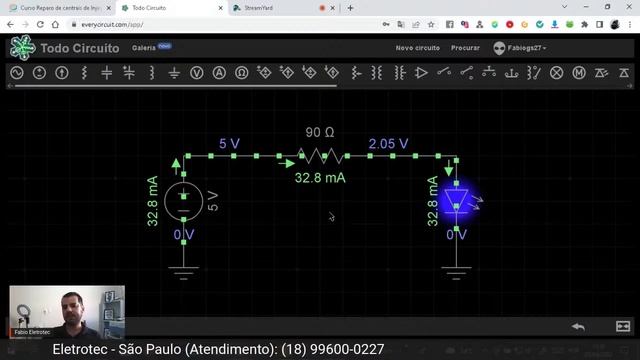This screenshot has width=640, height=360.
Task: Select the voltmeter component
Action: 197,73
